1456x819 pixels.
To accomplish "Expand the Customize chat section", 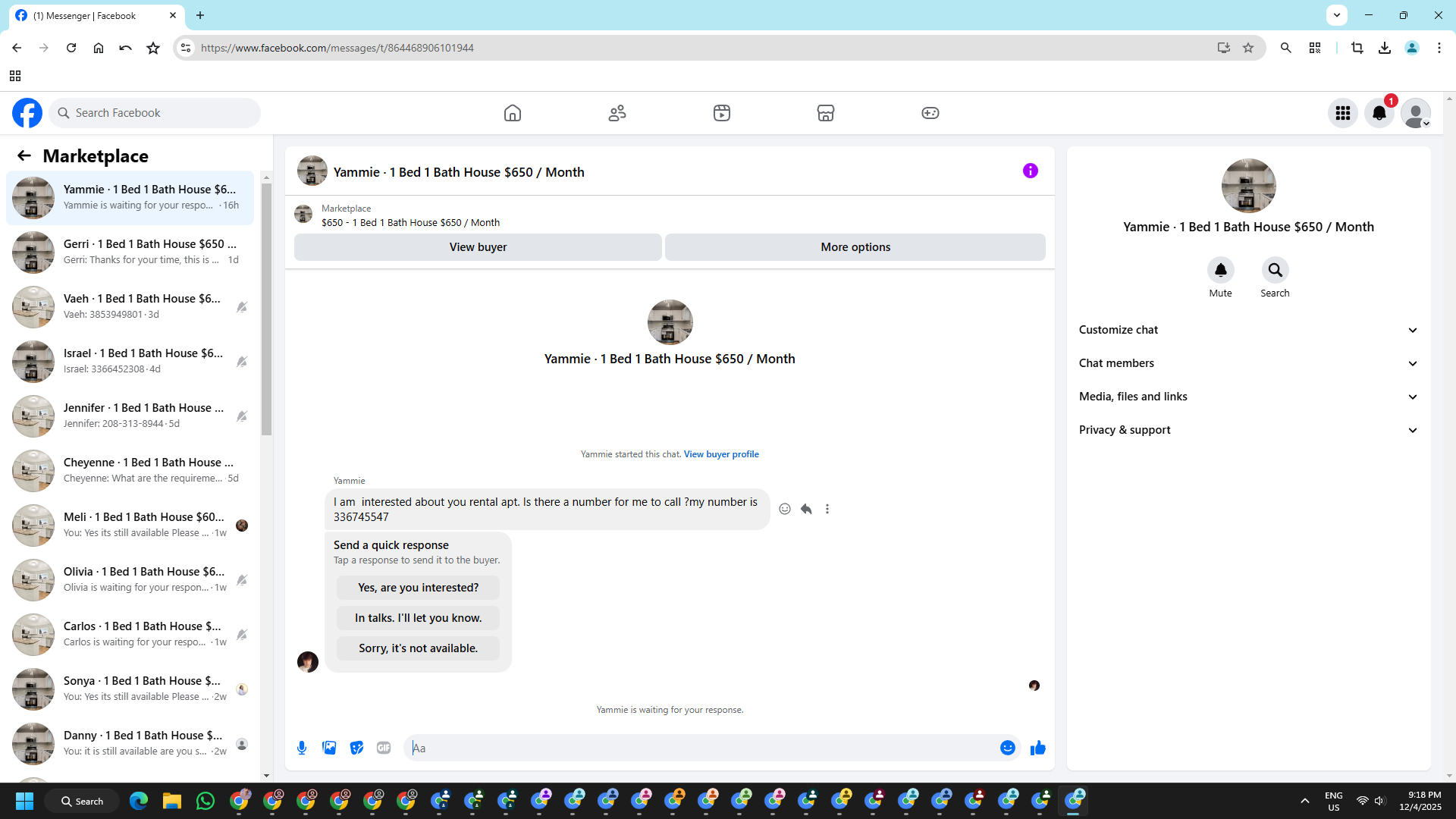I will coord(1247,330).
